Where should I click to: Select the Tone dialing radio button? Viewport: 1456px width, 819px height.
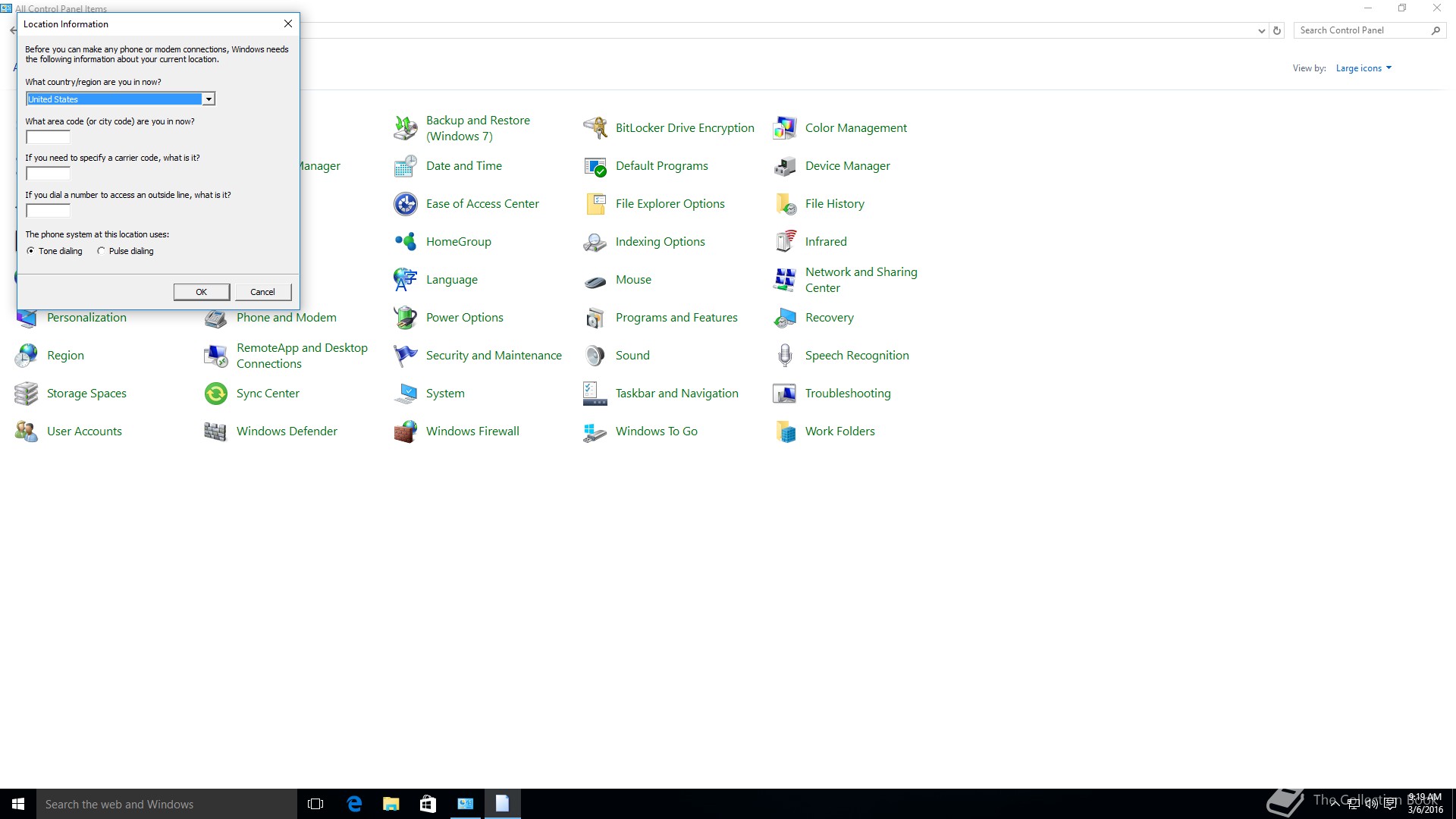coord(30,251)
